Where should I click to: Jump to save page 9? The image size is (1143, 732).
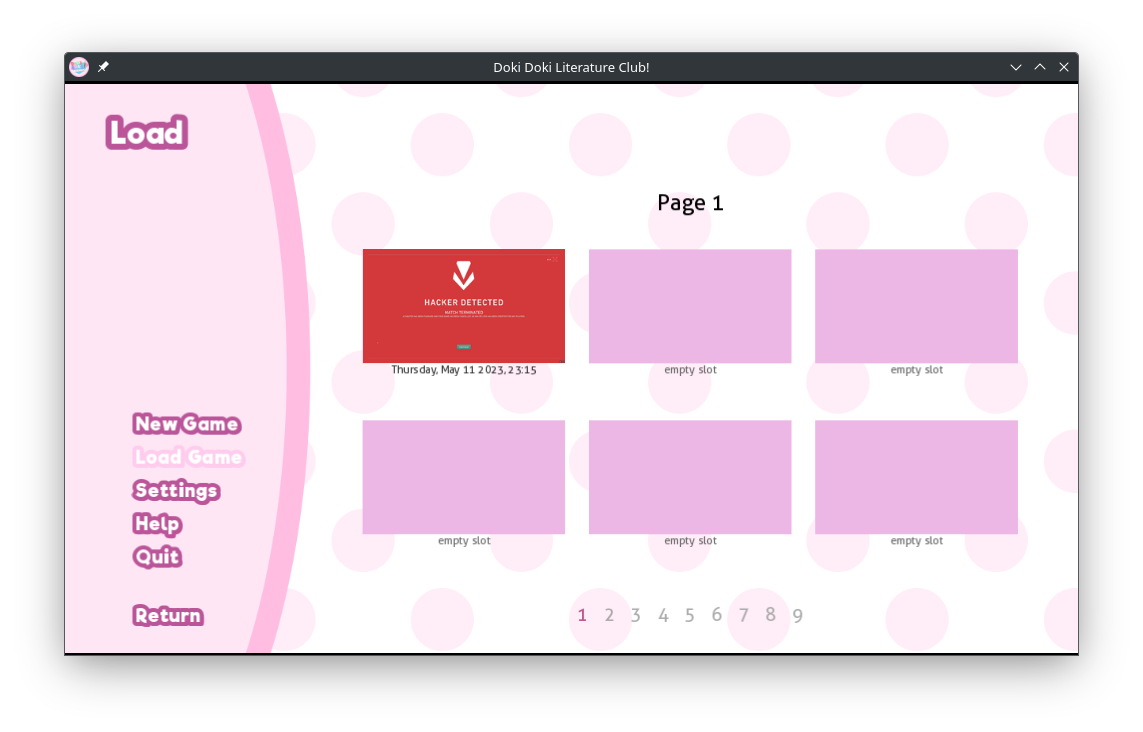point(797,615)
